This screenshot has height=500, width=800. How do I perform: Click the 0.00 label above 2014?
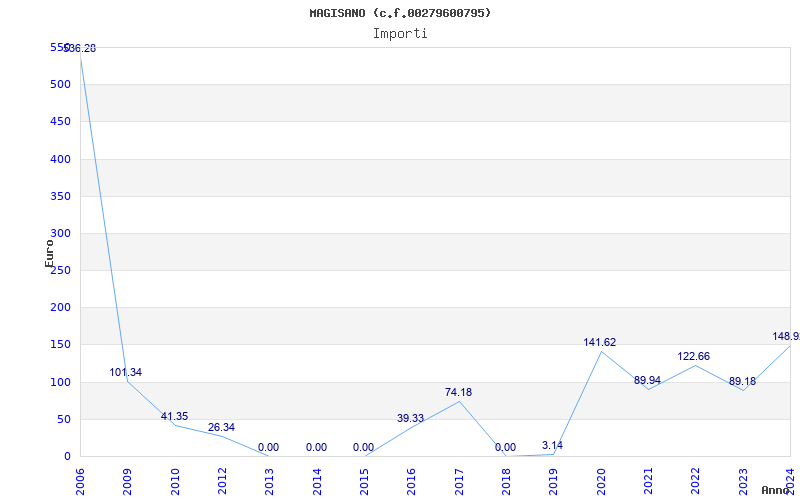(316, 447)
